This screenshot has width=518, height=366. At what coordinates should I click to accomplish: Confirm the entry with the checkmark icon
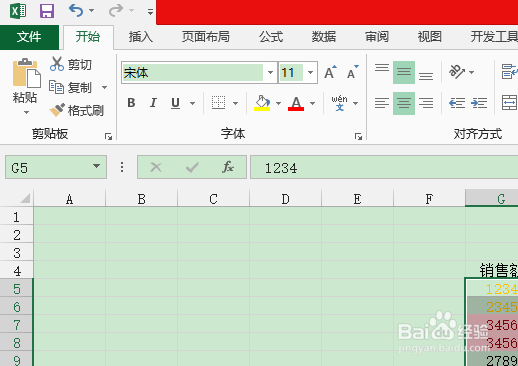point(192,167)
